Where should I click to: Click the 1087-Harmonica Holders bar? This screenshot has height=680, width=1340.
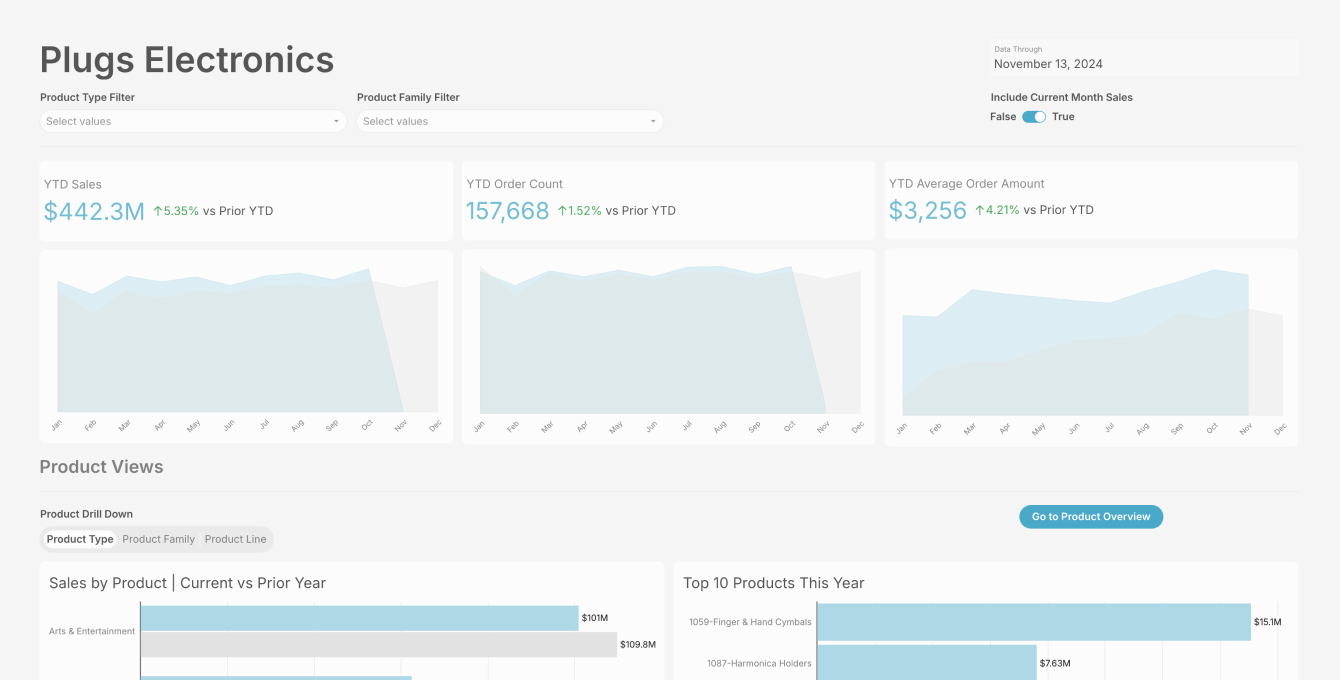pos(927,662)
